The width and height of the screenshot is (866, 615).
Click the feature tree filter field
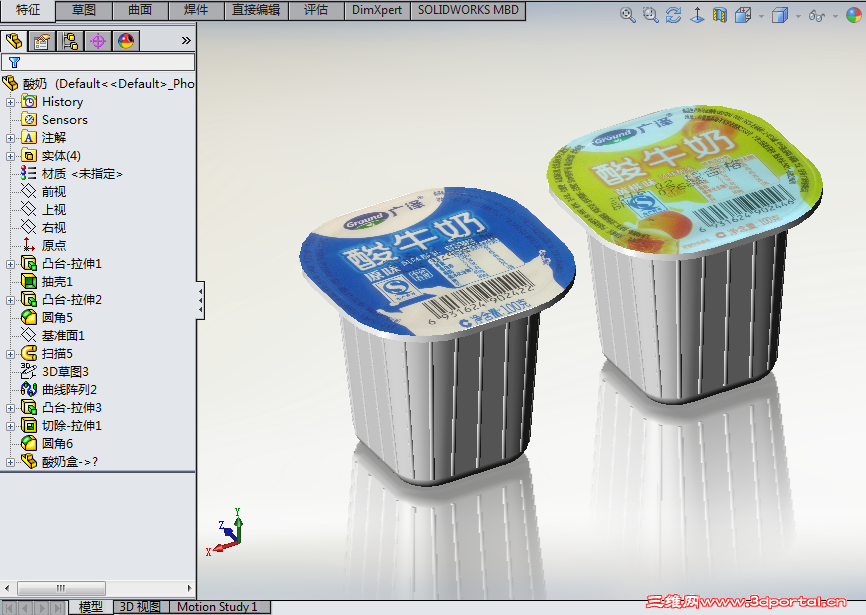(x=98, y=62)
